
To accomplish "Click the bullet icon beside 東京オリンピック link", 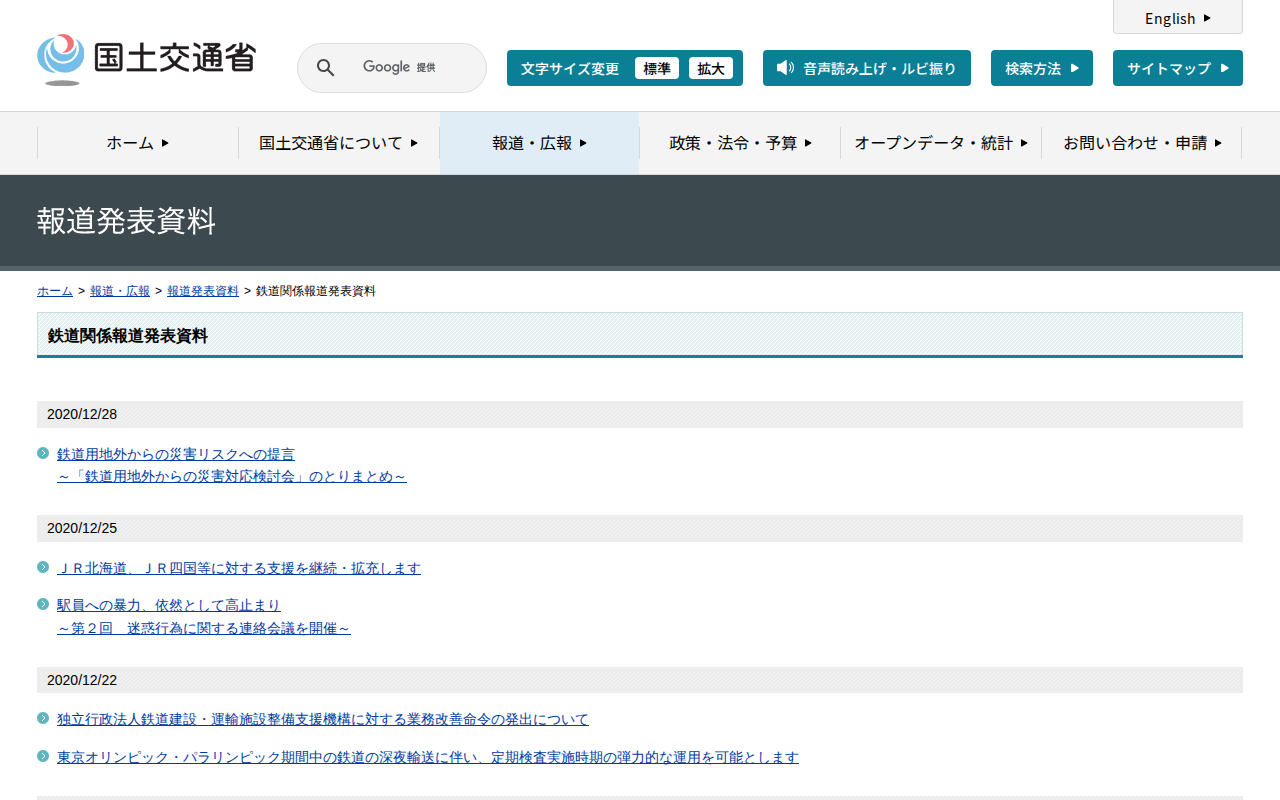I will coord(43,756).
